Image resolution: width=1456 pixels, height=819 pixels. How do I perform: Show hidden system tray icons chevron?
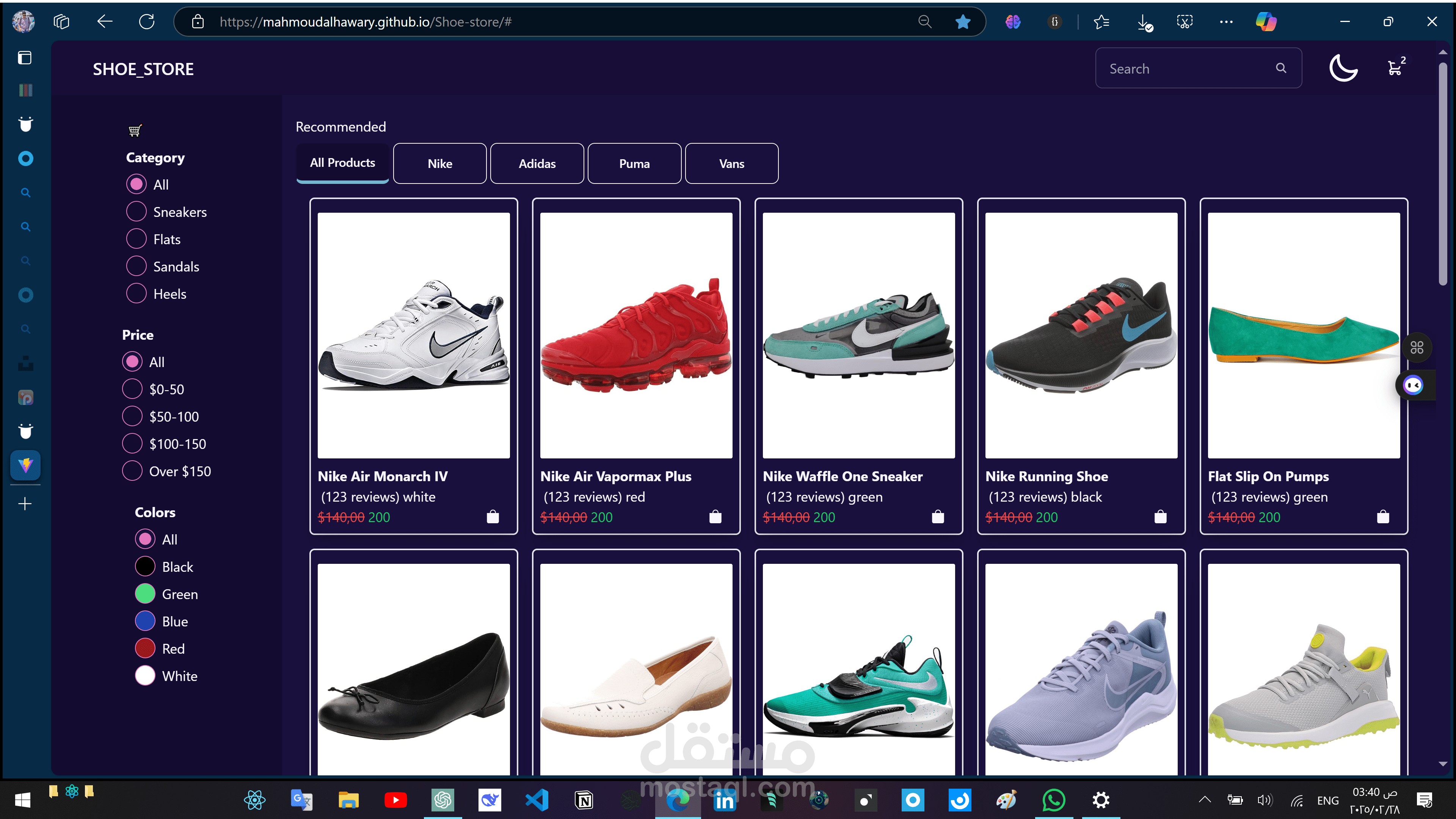pos(1205,800)
